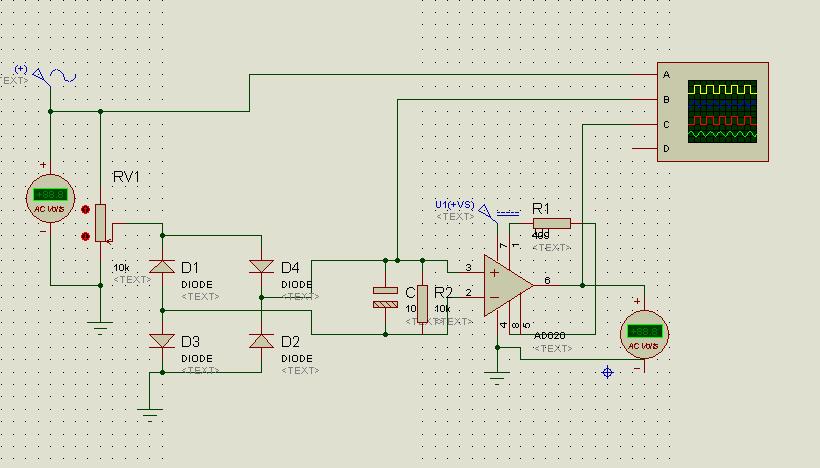Select diode D1 symbol
Image resolution: width=820 pixels, height=468 pixels.
pyautogui.click(x=162, y=267)
